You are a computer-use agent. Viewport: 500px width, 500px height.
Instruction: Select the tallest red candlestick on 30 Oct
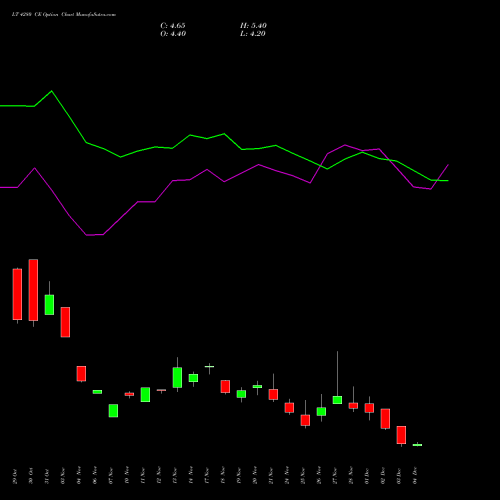[x=33, y=290]
